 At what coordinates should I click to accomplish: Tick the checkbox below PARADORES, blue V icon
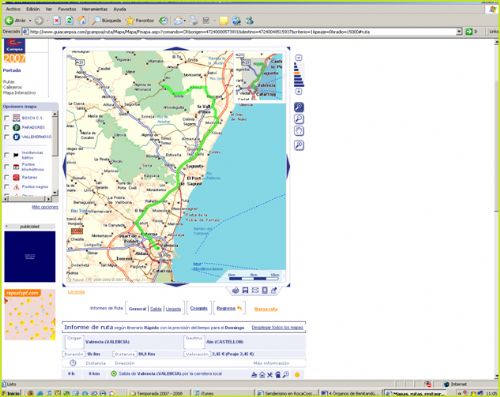pyautogui.click(x=7, y=137)
